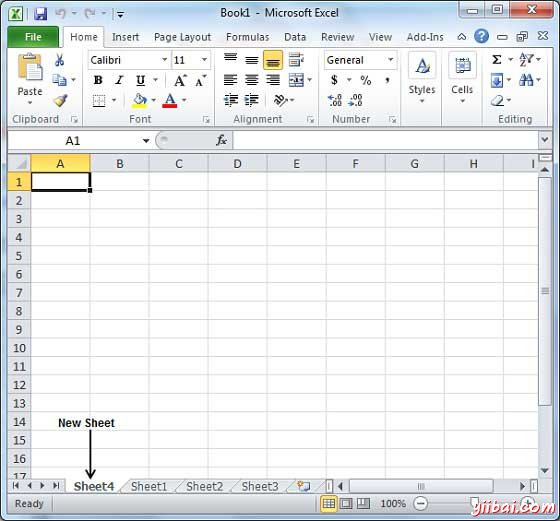Toggle highlighted Bottom Align button
This screenshot has height=521, width=560.
(273, 60)
